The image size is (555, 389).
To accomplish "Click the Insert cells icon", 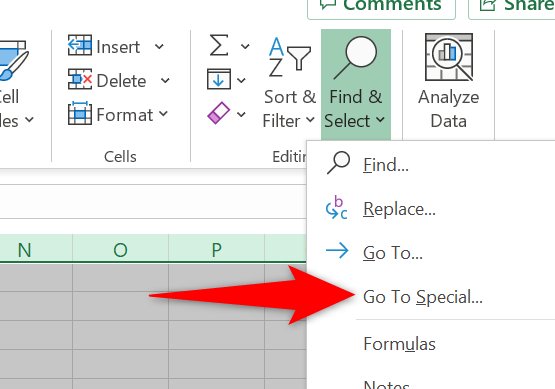I will coord(80,45).
